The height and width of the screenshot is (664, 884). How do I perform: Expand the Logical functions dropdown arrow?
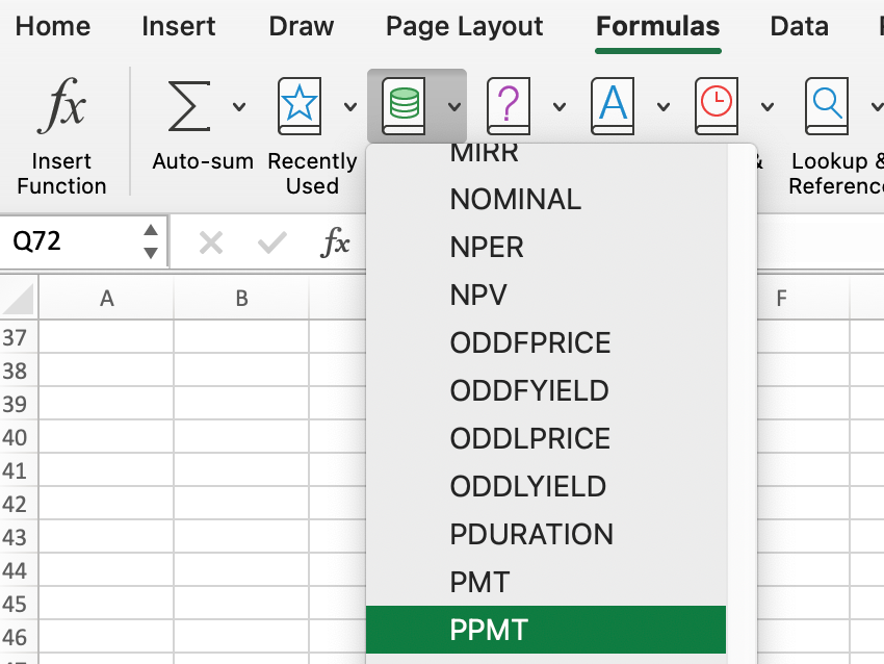pyautogui.click(x=559, y=107)
